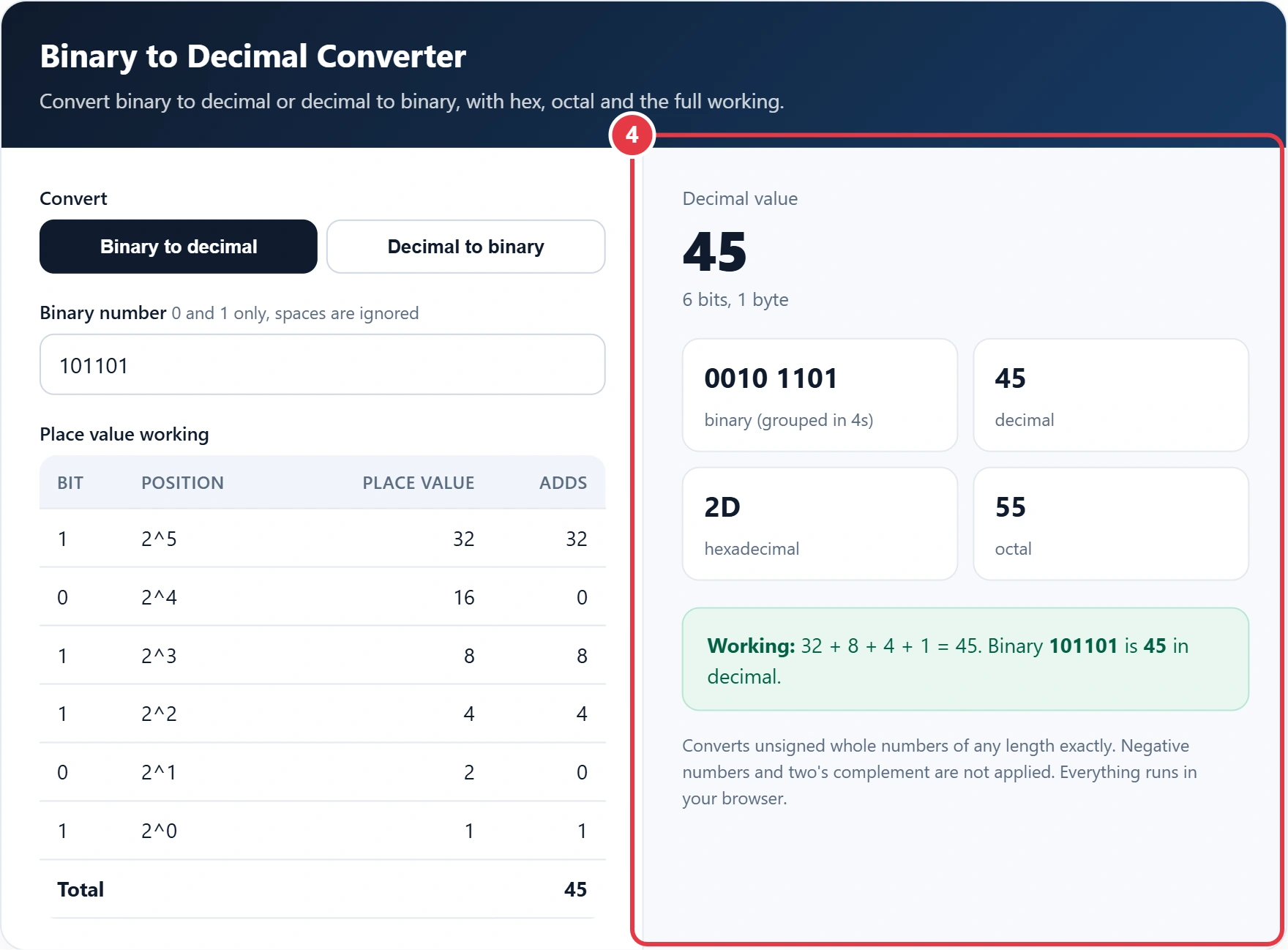Click the hexadecimal card showing 2D

click(x=820, y=524)
